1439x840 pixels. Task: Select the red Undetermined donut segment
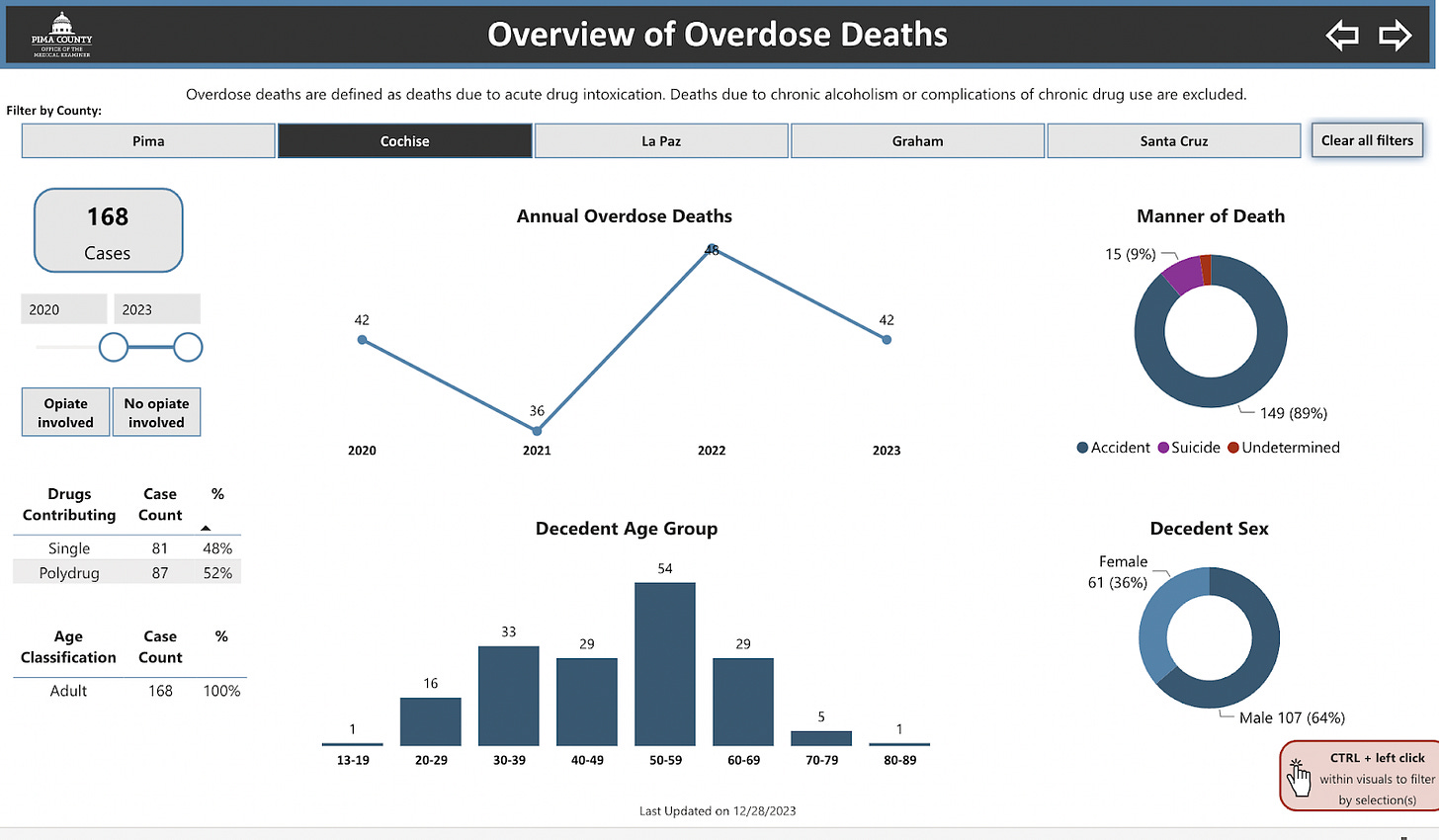click(1206, 269)
